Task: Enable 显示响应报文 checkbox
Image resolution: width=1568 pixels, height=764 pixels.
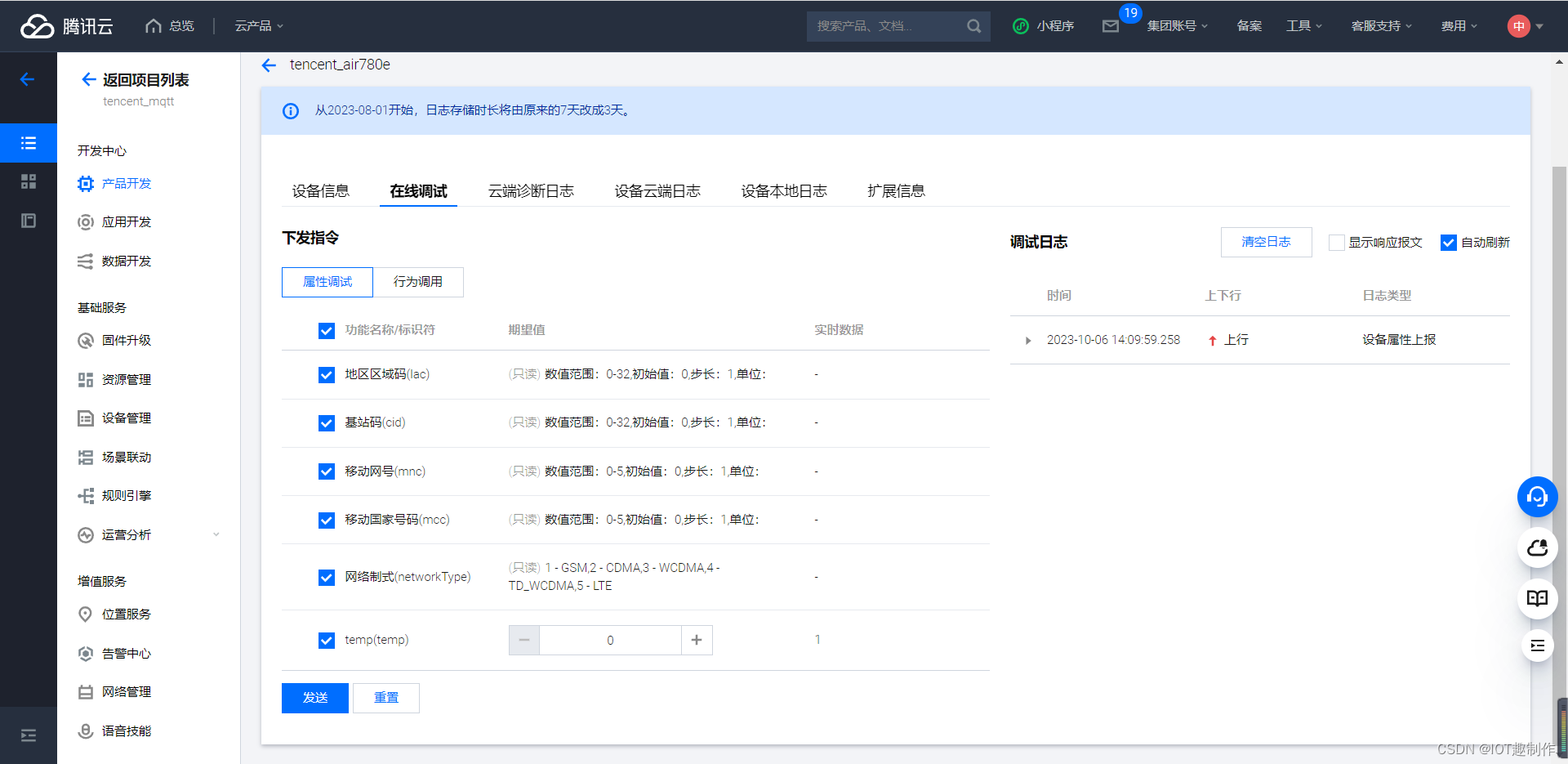Action: (x=1337, y=243)
